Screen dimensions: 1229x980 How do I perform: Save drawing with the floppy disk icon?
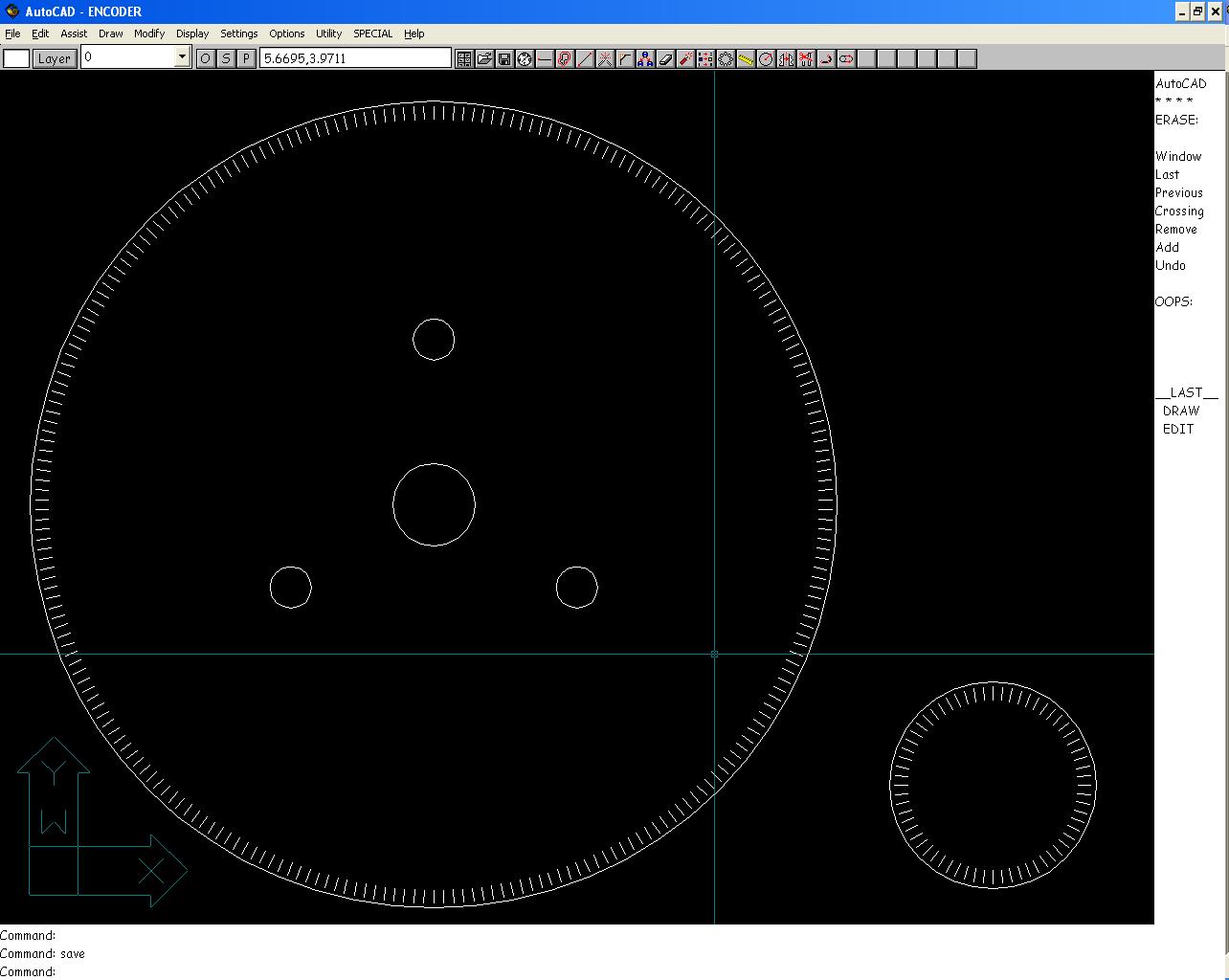click(504, 58)
